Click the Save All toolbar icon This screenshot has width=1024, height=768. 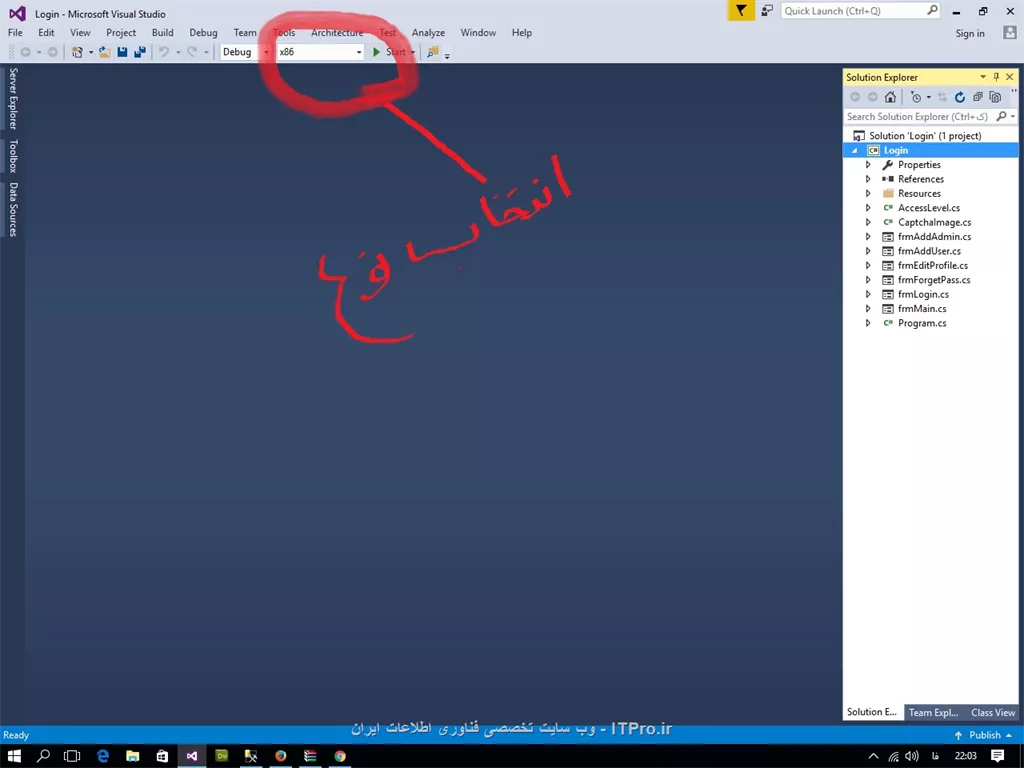(140, 52)
